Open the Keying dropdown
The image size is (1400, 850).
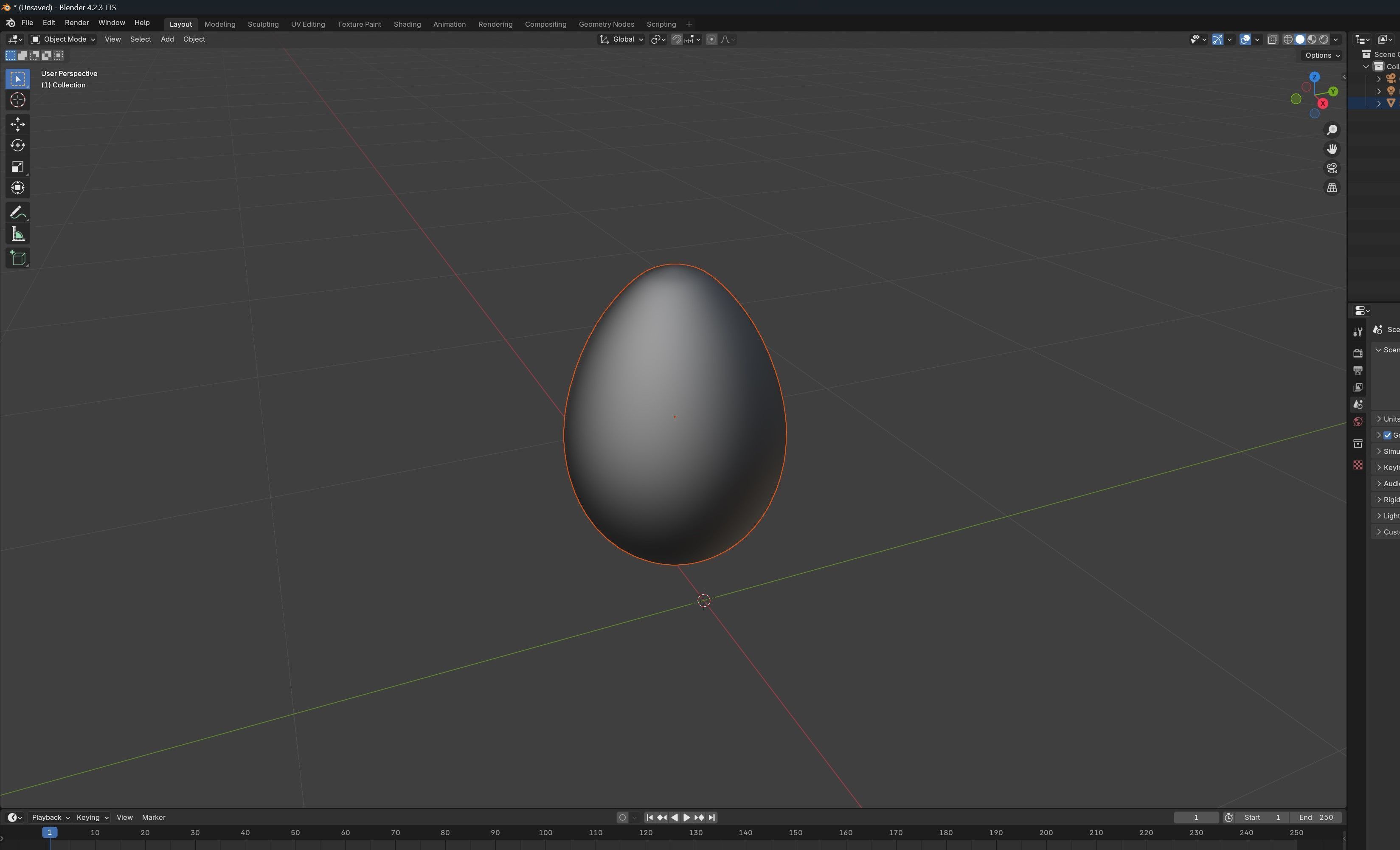click(x=92, y=818)
